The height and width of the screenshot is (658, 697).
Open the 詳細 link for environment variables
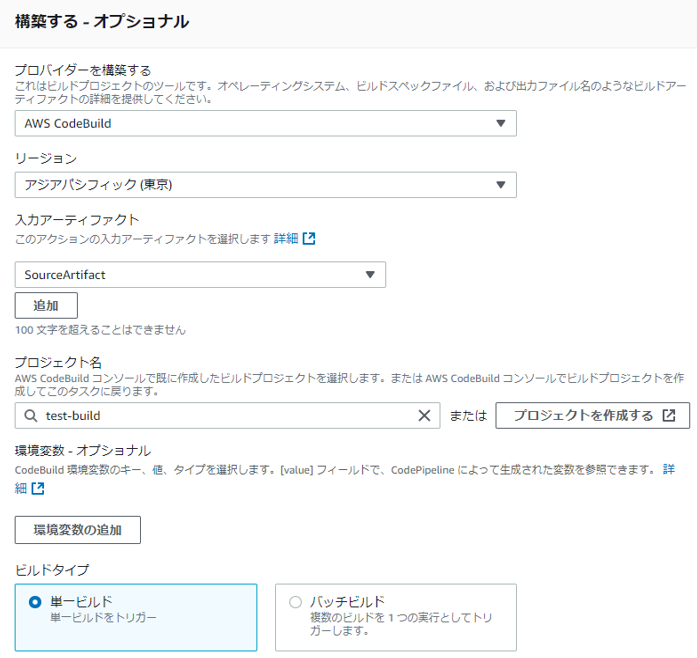[669, 469]
